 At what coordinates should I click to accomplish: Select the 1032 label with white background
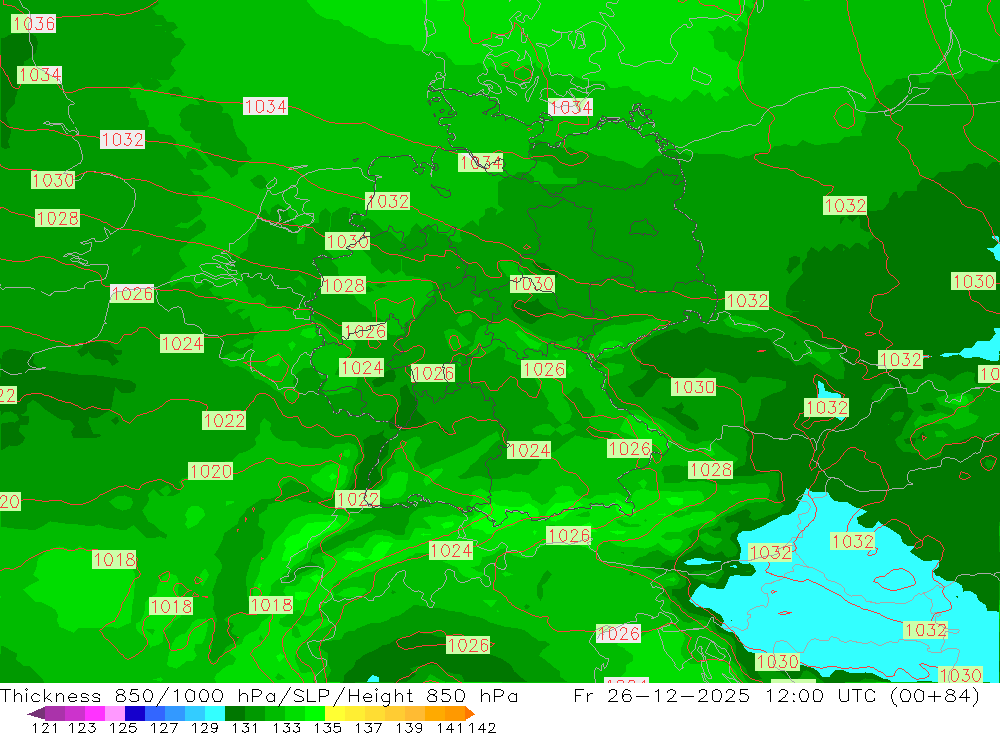122,139
